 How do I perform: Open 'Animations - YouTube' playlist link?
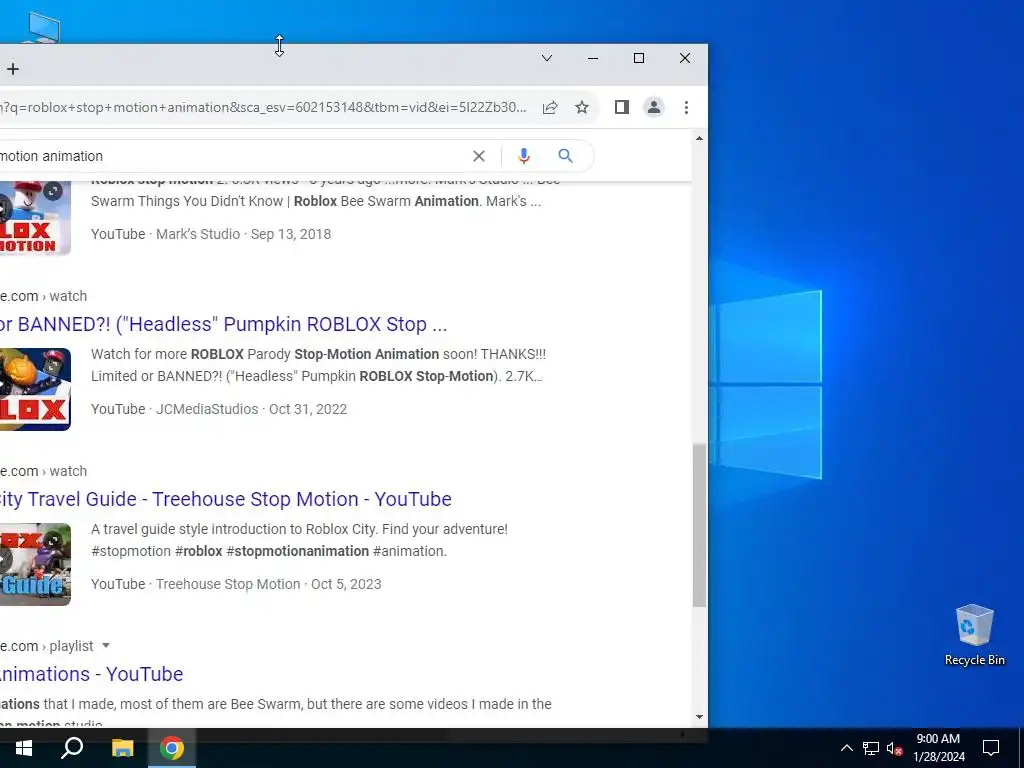(91, 674)
